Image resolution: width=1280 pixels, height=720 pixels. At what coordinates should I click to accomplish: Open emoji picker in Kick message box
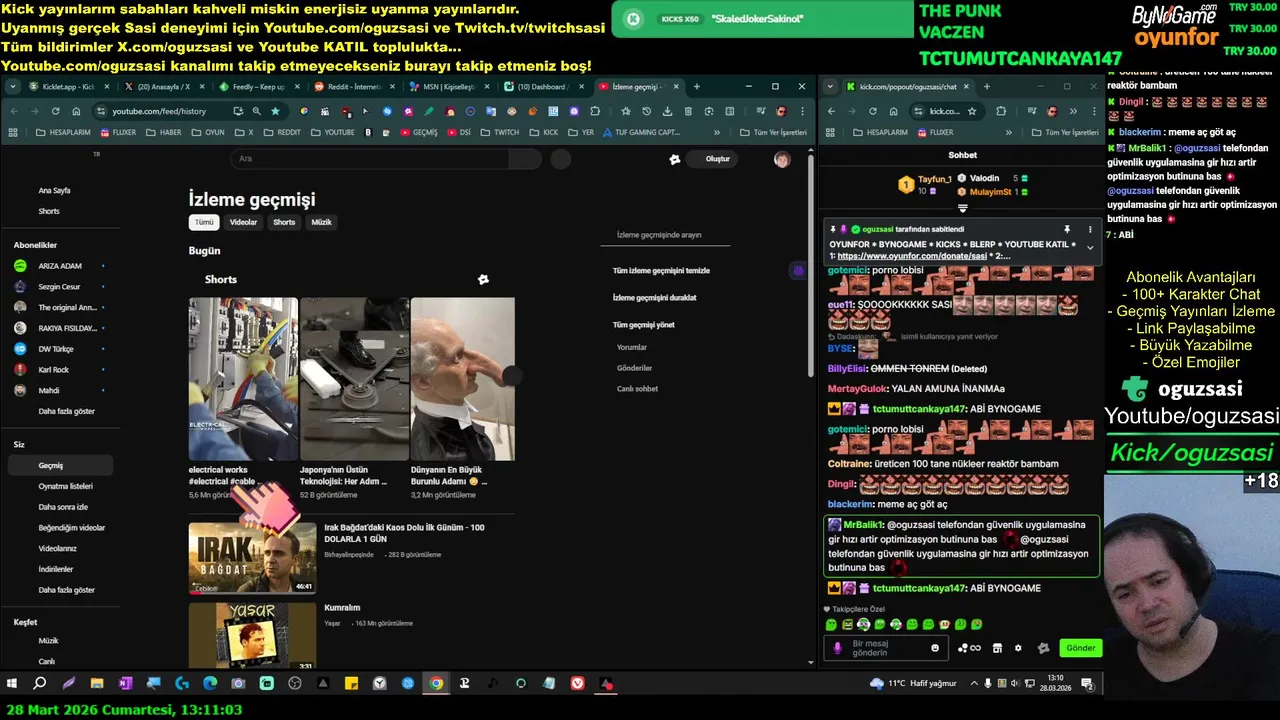(x=935, y=648)
